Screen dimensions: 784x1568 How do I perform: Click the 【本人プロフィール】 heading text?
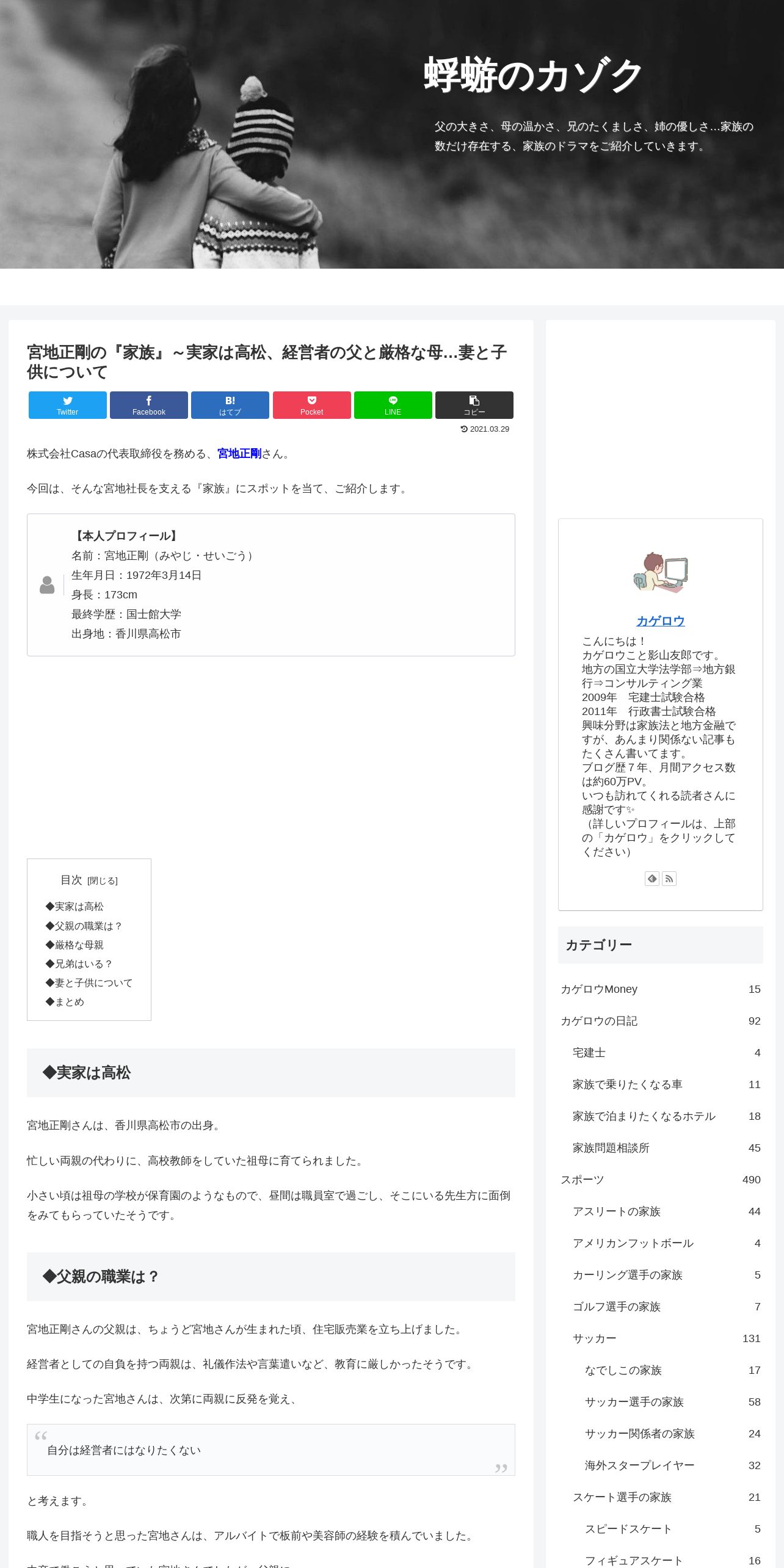pos(126,536)
